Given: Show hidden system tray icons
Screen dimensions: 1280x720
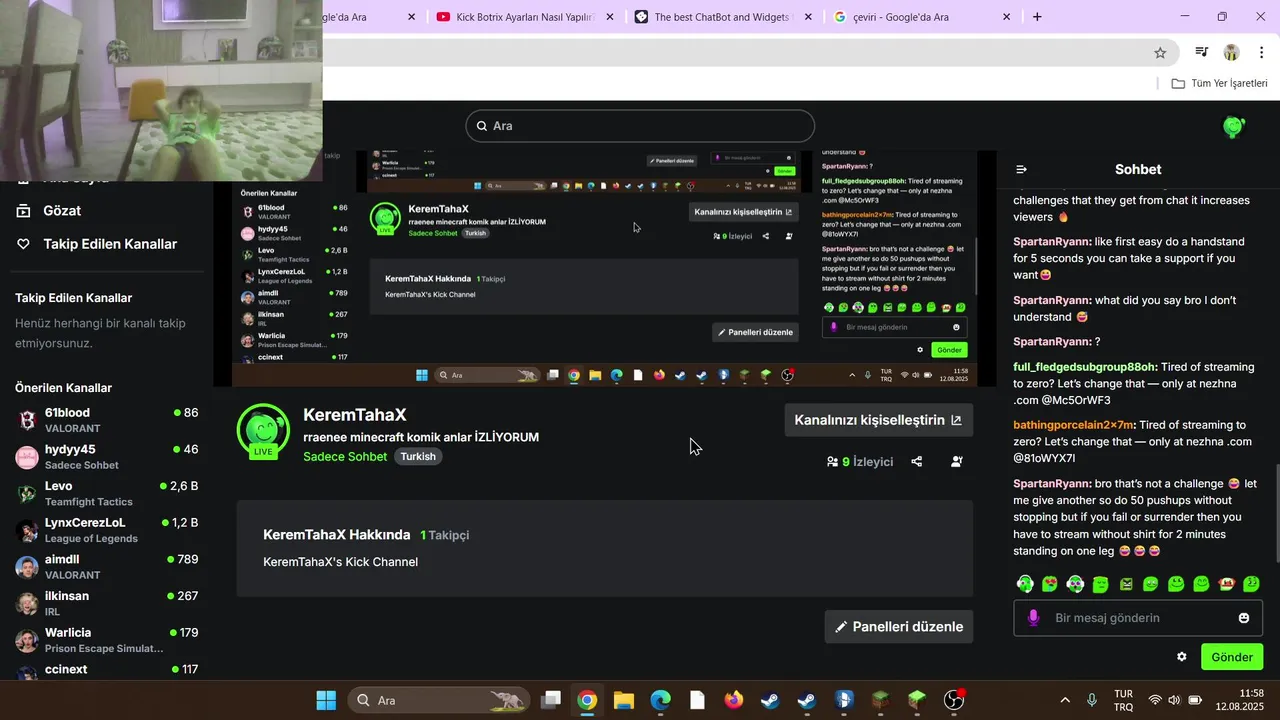Looking at the screenshot, I should pos(1065,700).
